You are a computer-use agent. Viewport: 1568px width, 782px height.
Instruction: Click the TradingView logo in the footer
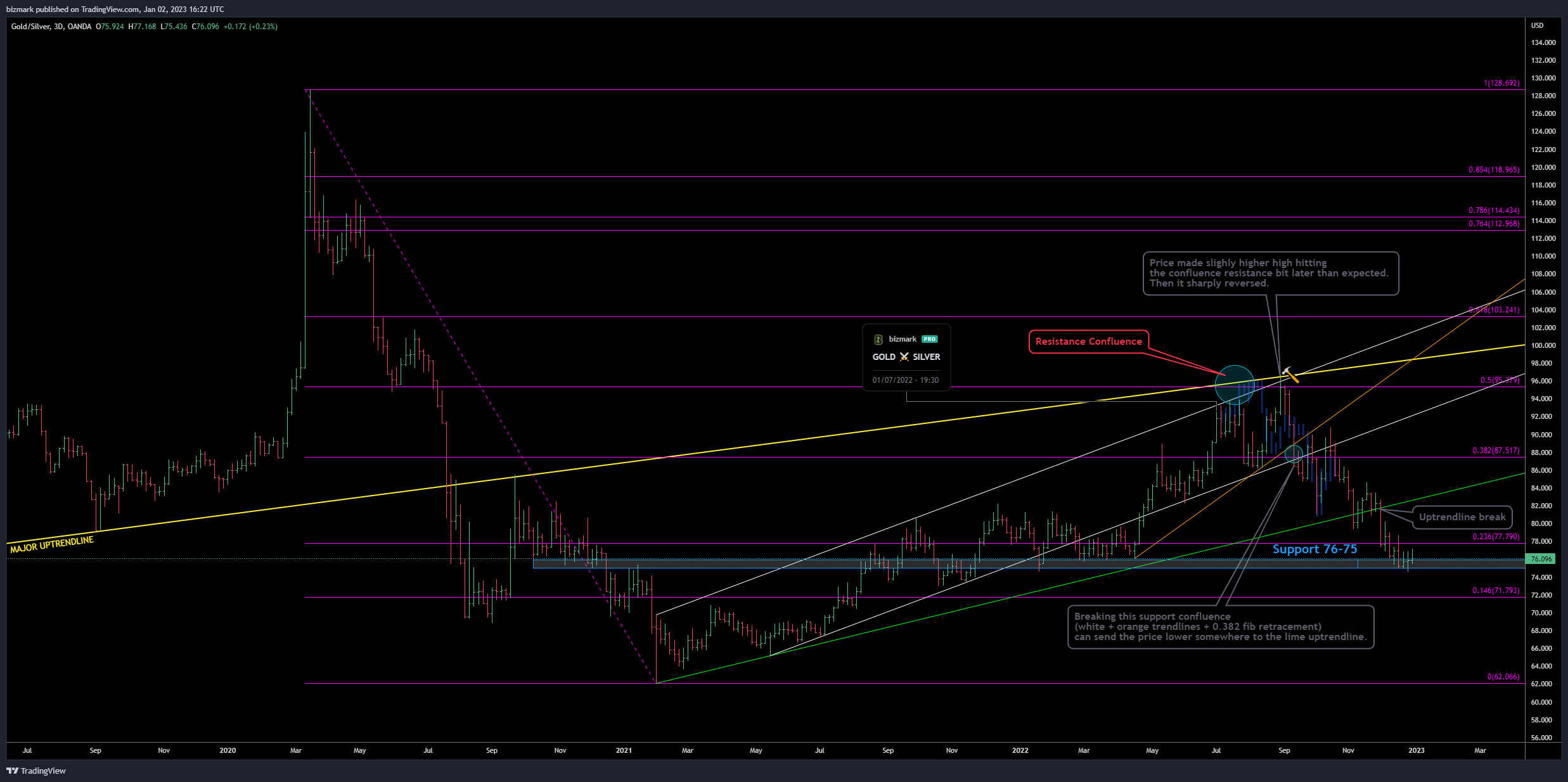(x=36, y=771)
